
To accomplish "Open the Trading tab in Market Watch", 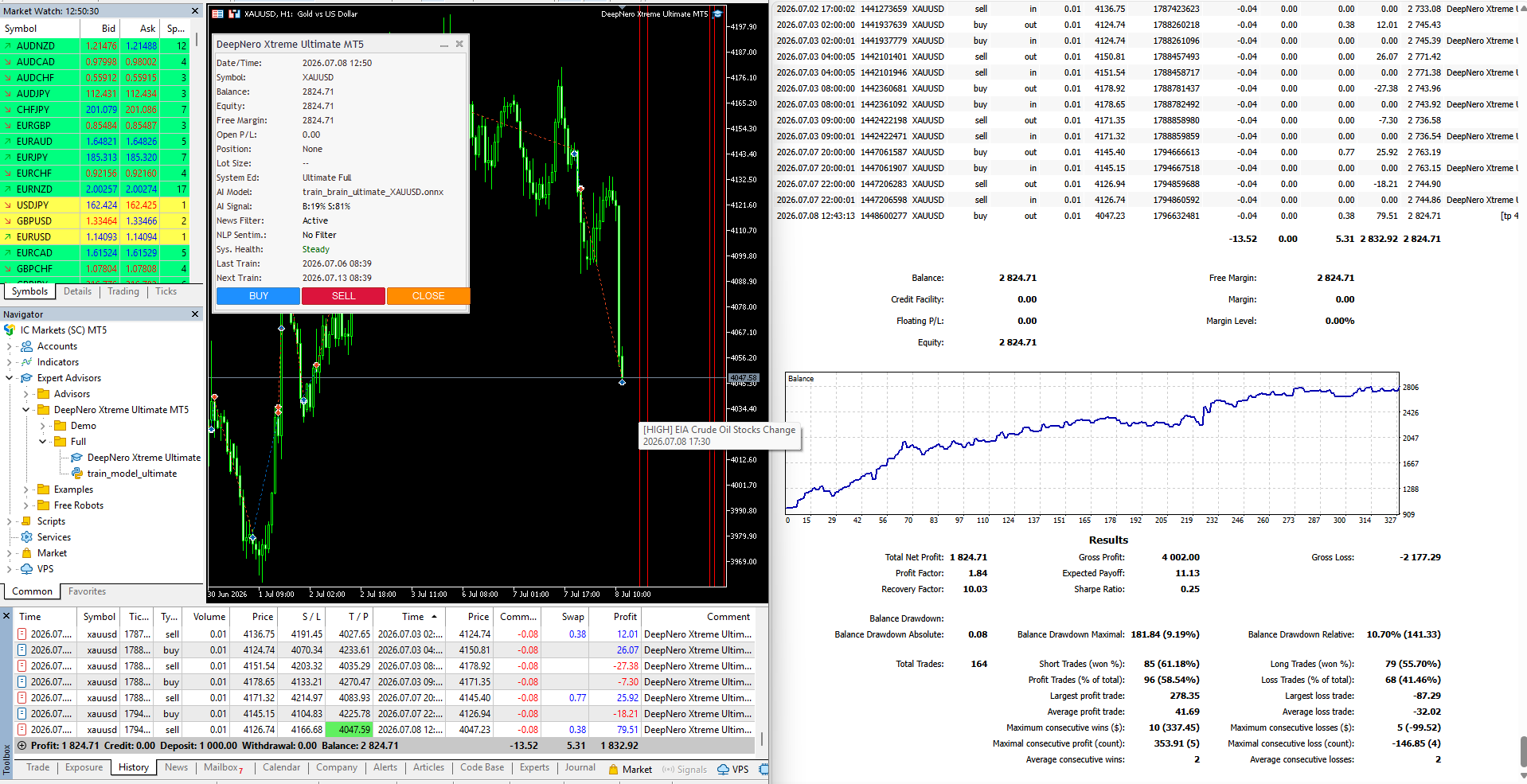I will pyautogui.click(x=123, y=291).
